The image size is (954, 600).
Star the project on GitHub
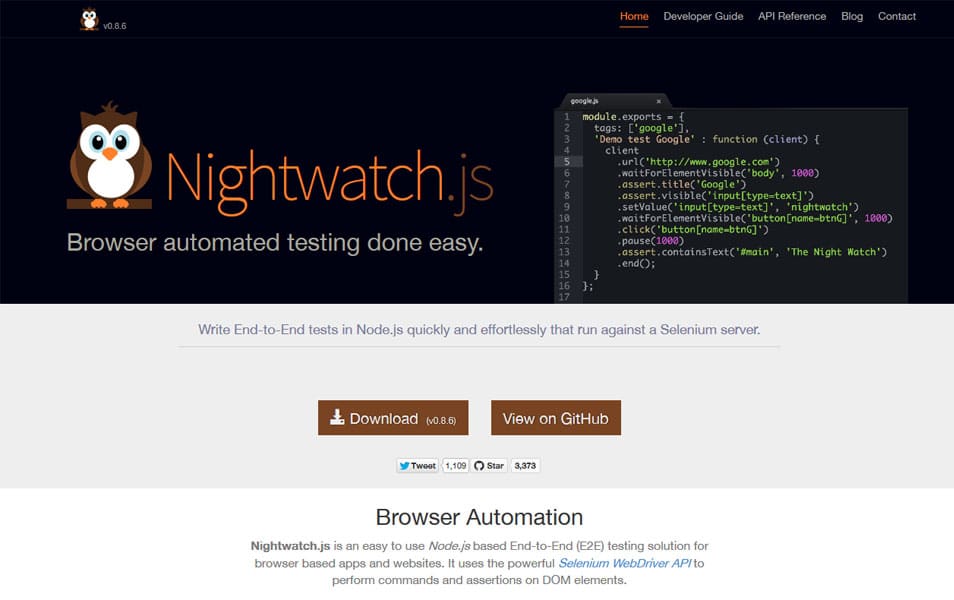(x=490, y=465)
